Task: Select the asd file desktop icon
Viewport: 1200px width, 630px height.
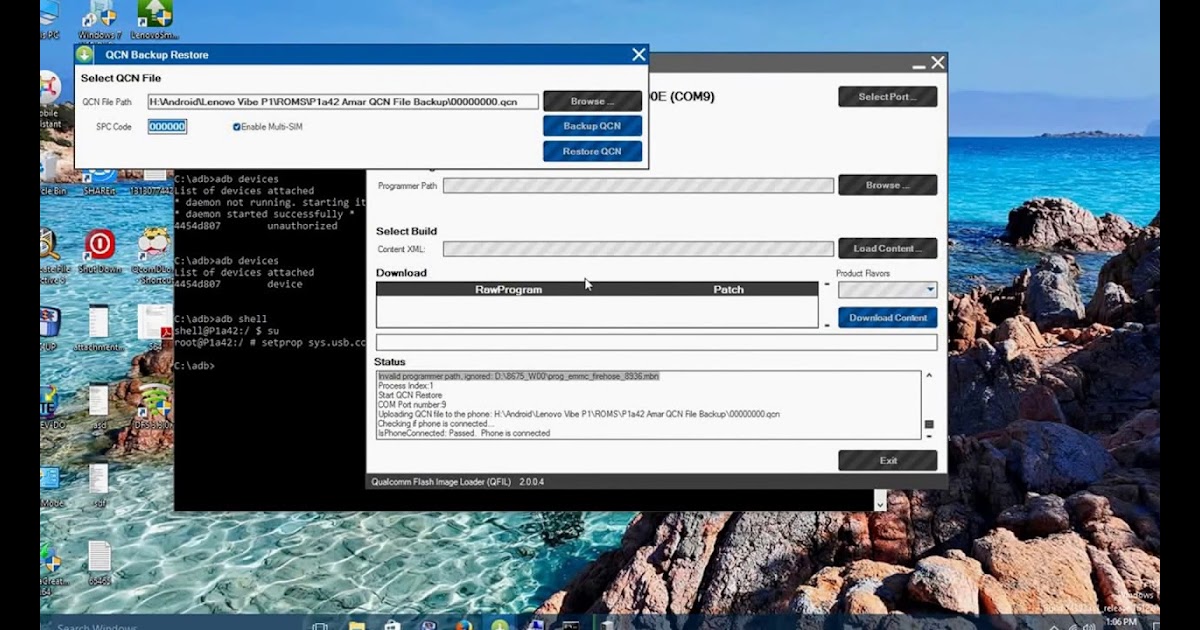Action: pyautogui.click(x=99, y=407)
